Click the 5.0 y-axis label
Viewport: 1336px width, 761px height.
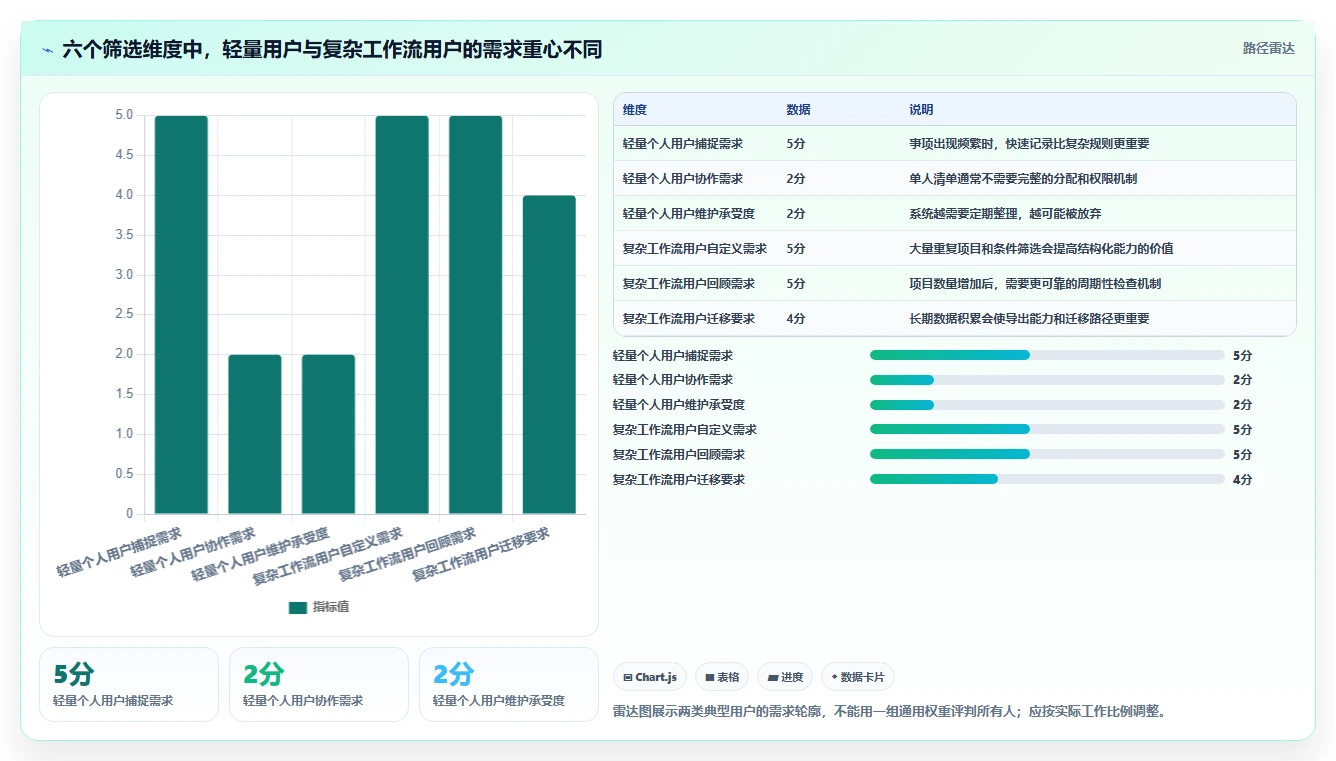pyautogui.click(x=124, y=116)
